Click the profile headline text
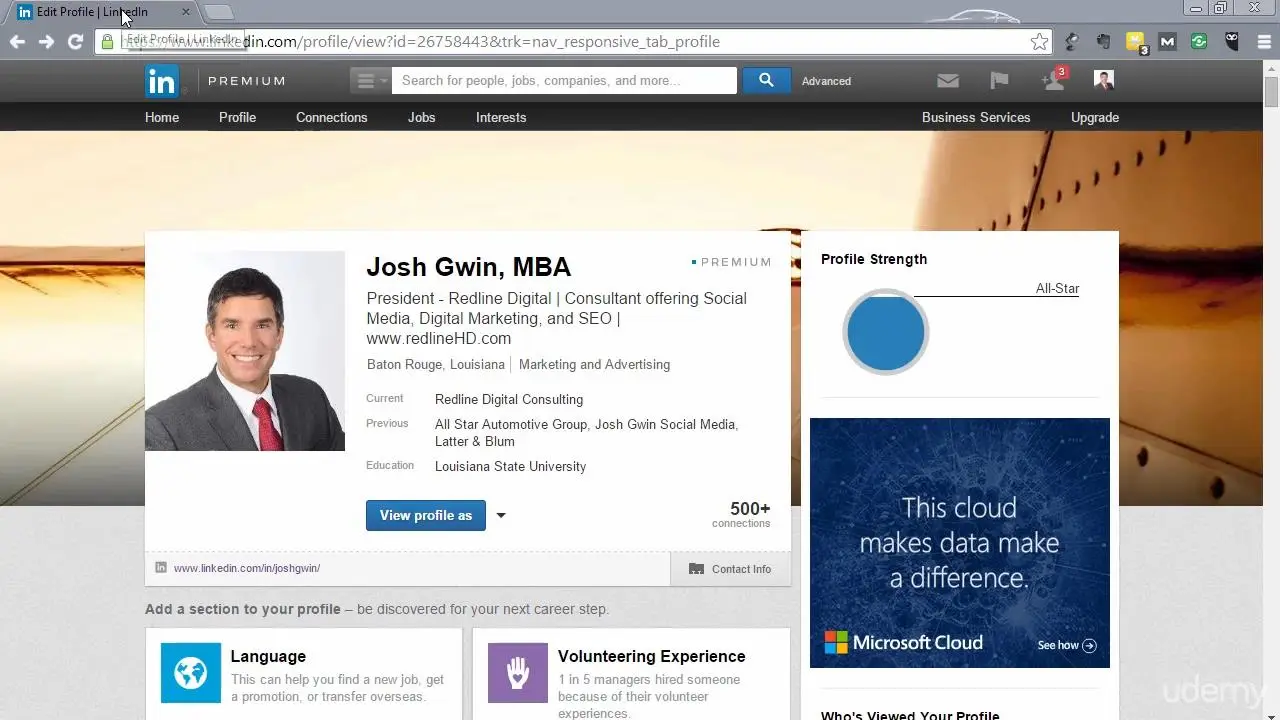This screenshot has width=1280, height=720. click(557, 318)
